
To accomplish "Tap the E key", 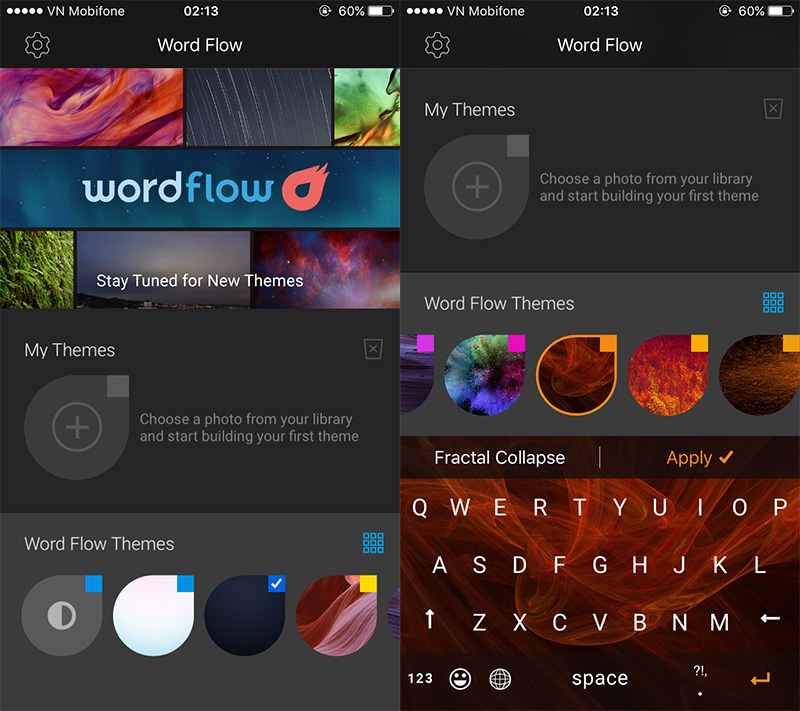I will (x=500, y=507).
